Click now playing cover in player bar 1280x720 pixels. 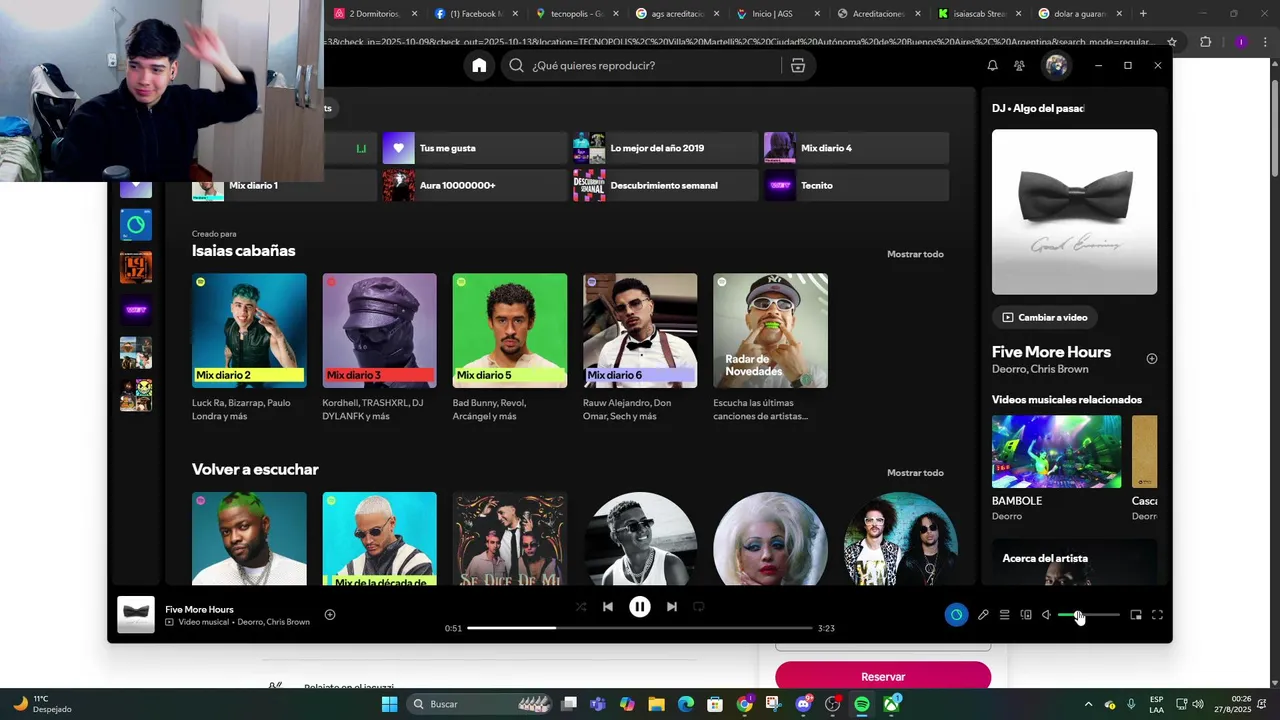136,615
